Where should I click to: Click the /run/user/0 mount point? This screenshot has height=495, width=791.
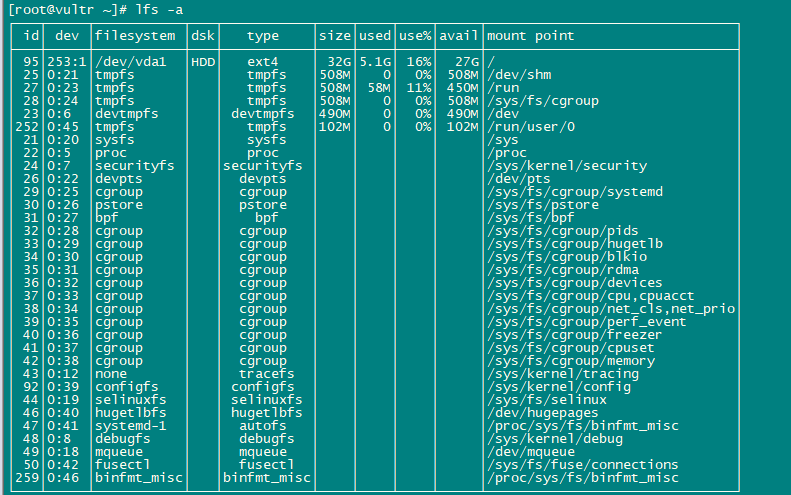(x=531, y=127)
